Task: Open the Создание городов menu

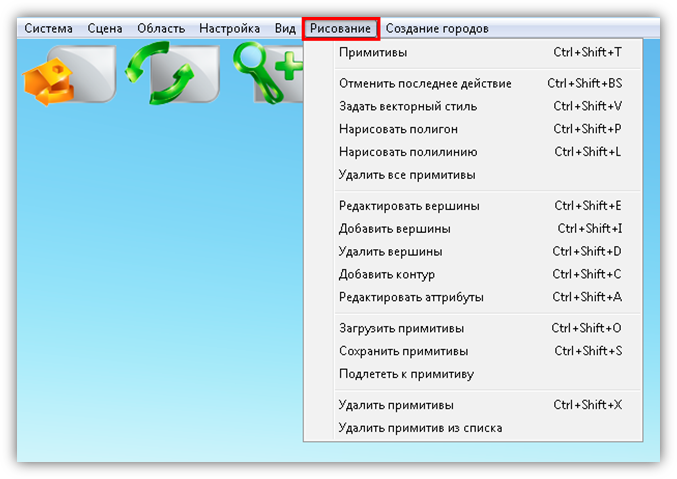Action: [x=437, y=29]
